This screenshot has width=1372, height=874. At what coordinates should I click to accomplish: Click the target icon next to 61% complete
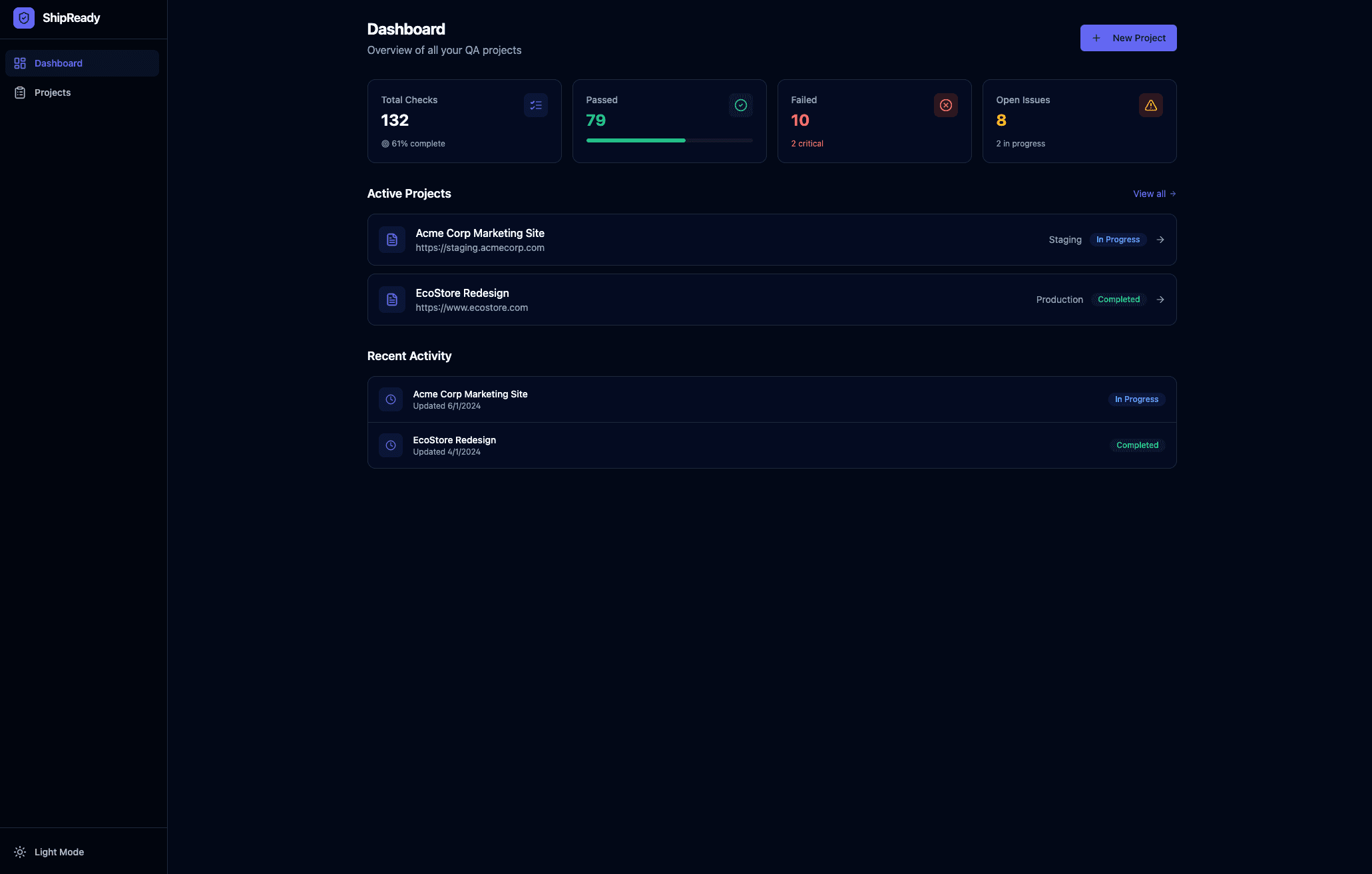tap(385, 144)
